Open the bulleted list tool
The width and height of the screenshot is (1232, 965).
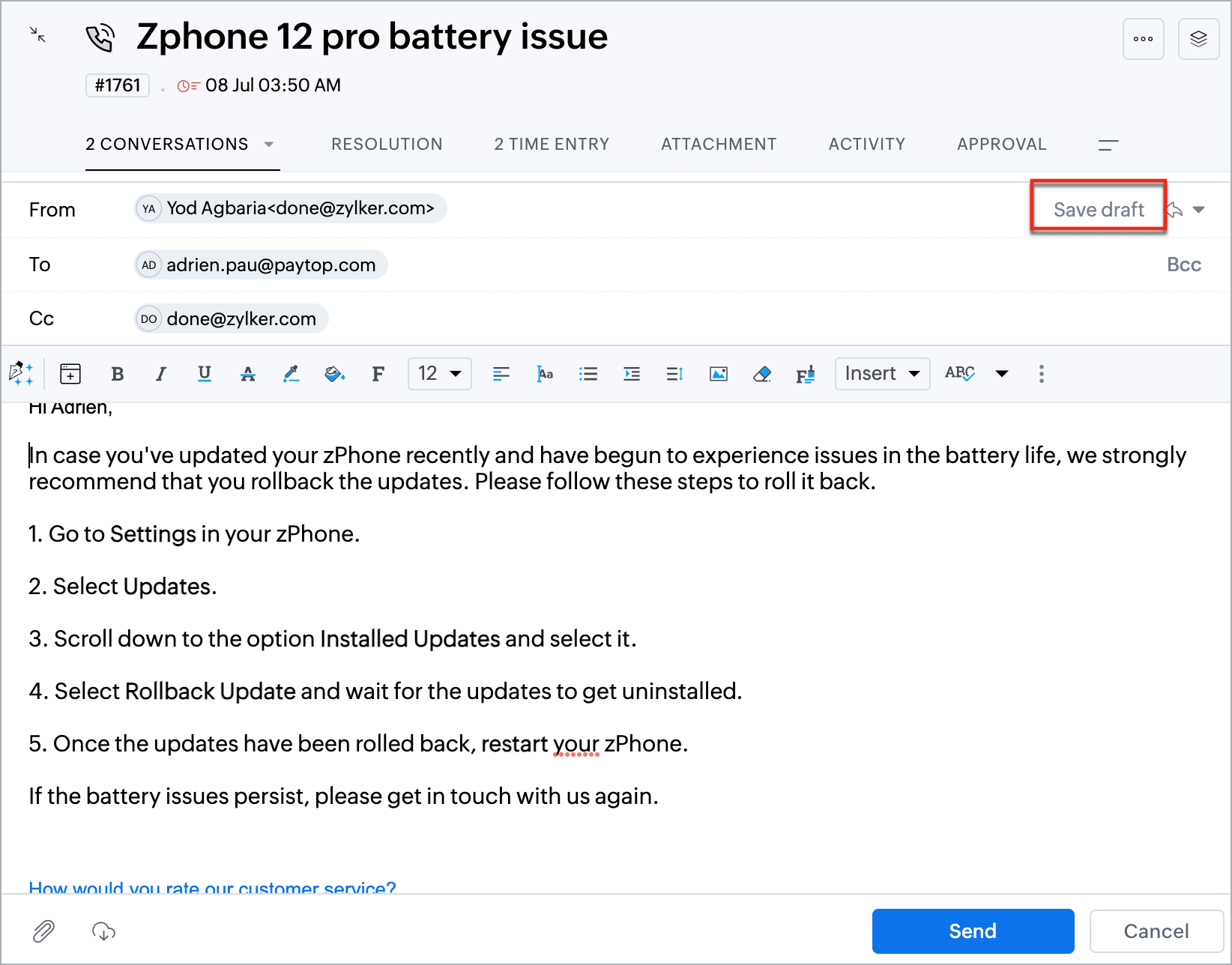[x=588, y=374]
